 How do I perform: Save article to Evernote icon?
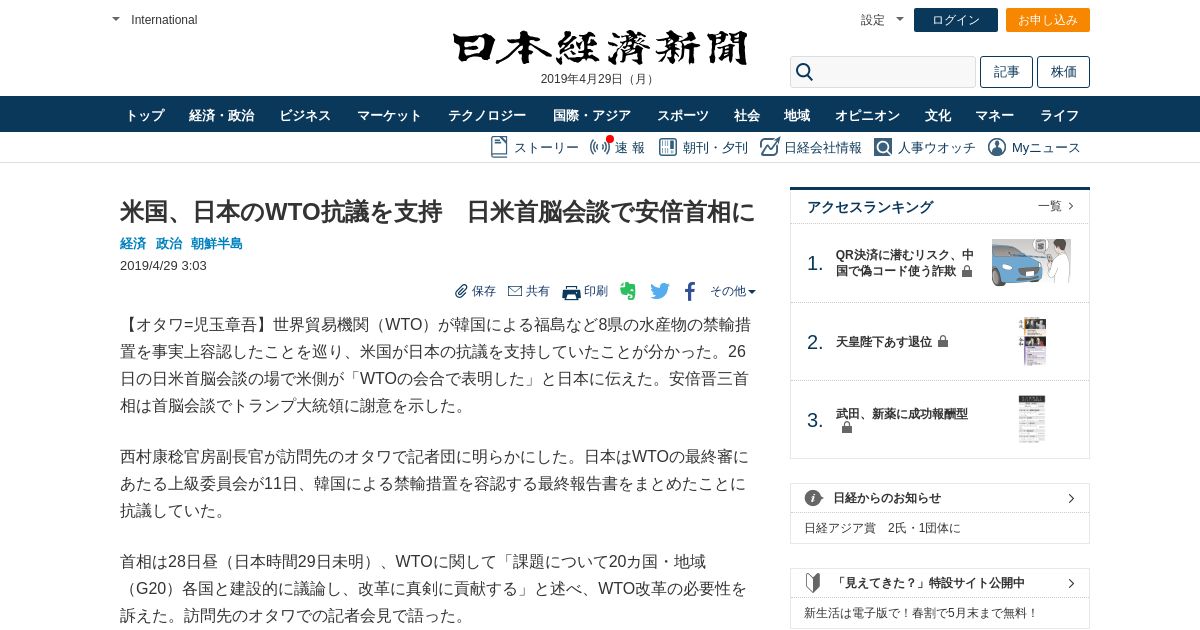(x=628, y=291)
